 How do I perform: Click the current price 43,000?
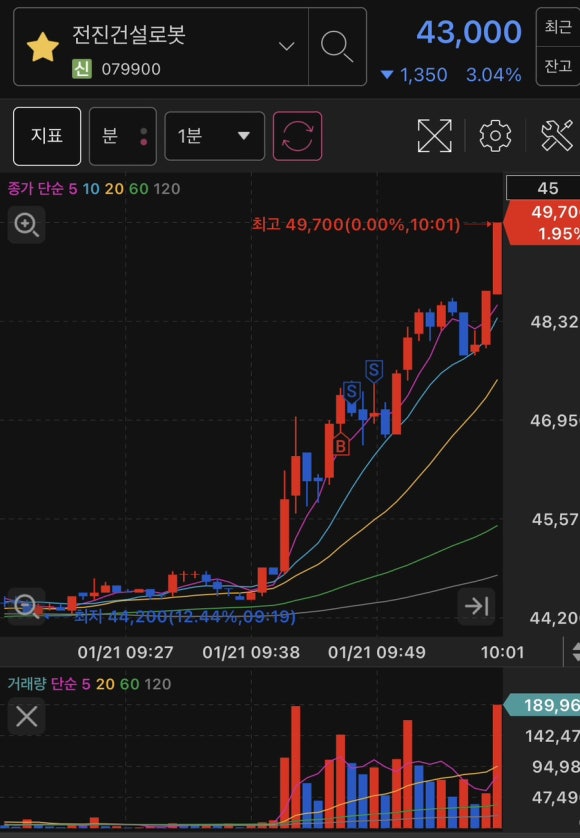(x=469, y=32)
